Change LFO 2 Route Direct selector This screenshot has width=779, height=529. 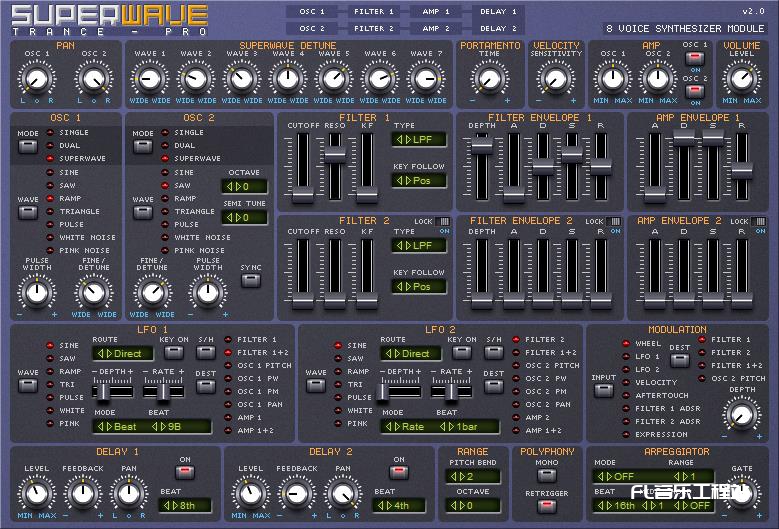click(x=411, y=354)
